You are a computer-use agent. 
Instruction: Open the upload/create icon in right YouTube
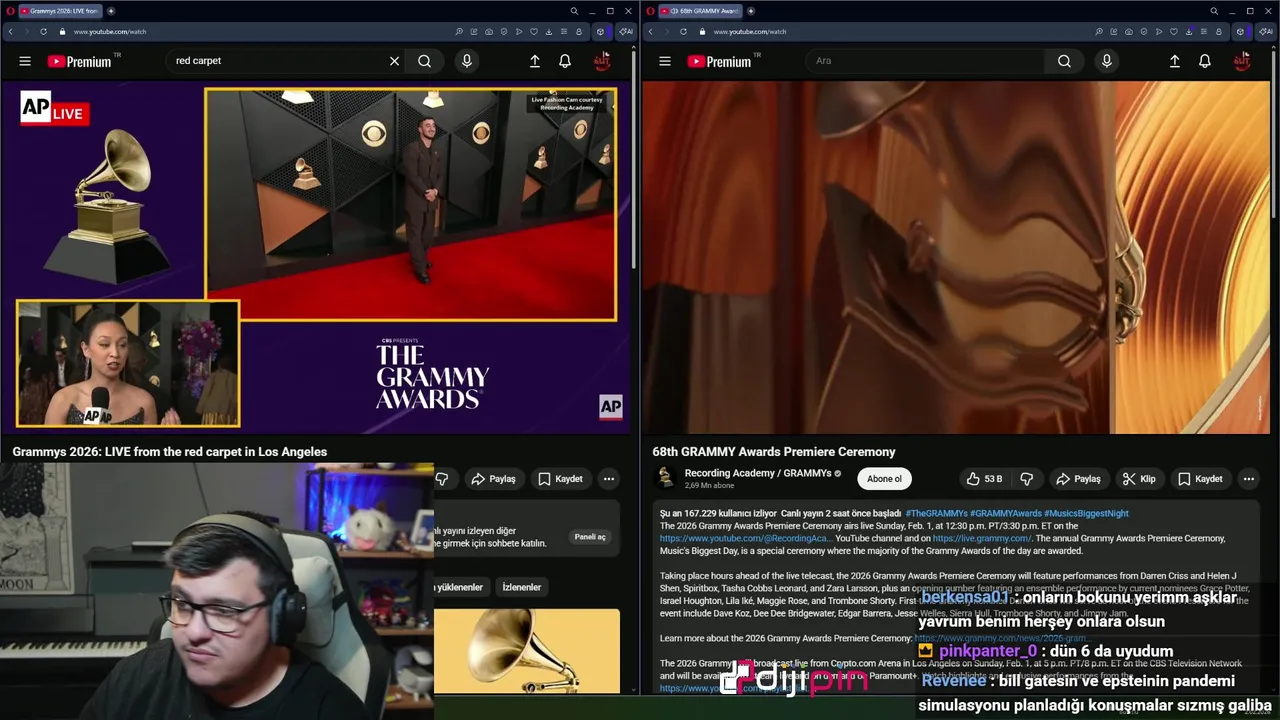click(x=1175, y=61)
